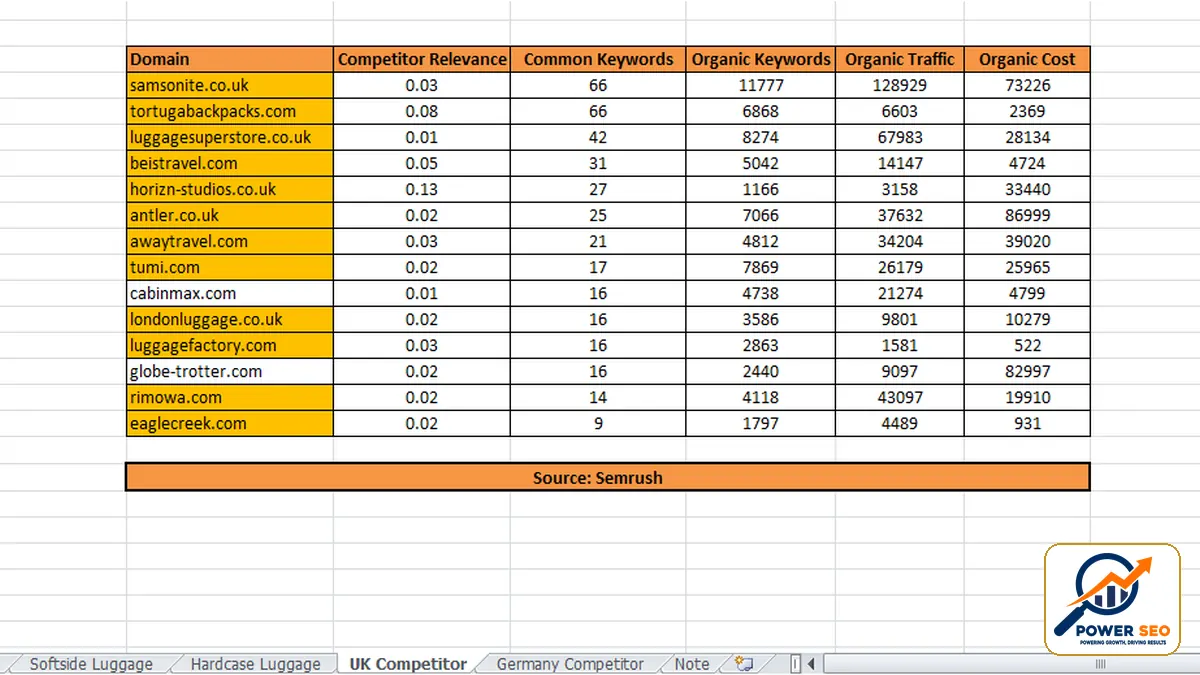This screenshot has width=1200, height=675.
Task: Select the Source: Semrush merged cell
Action: pos(608,477)
